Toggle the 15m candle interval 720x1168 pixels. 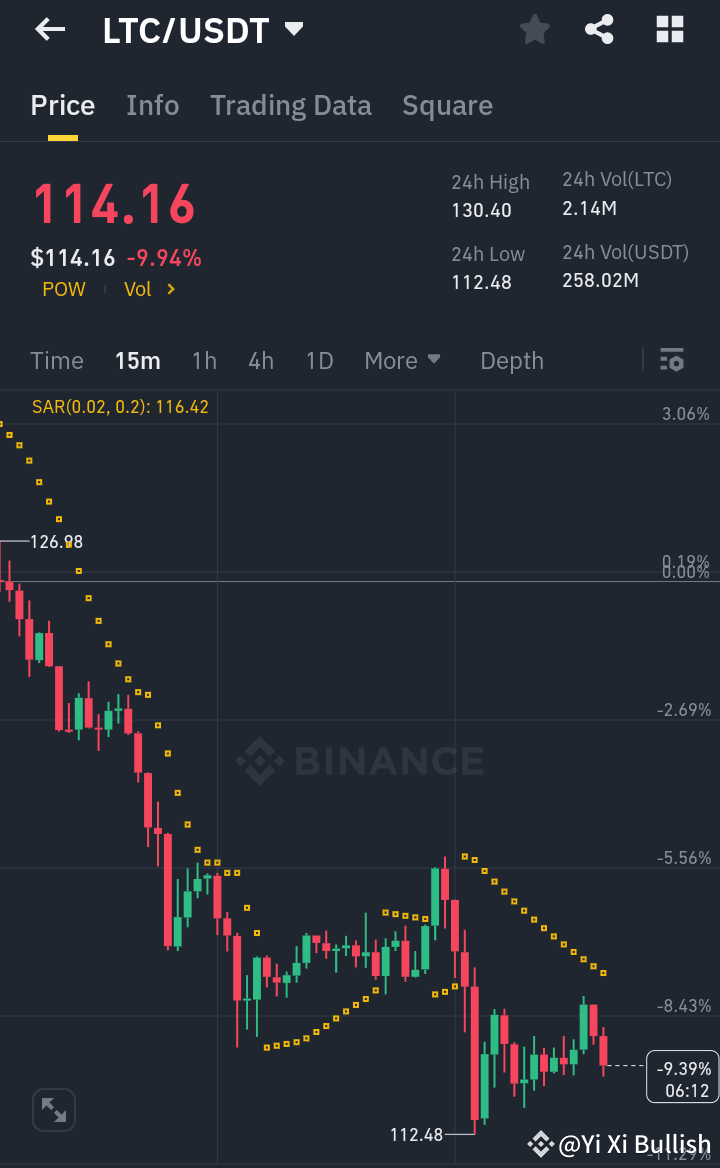pos(138,360)
